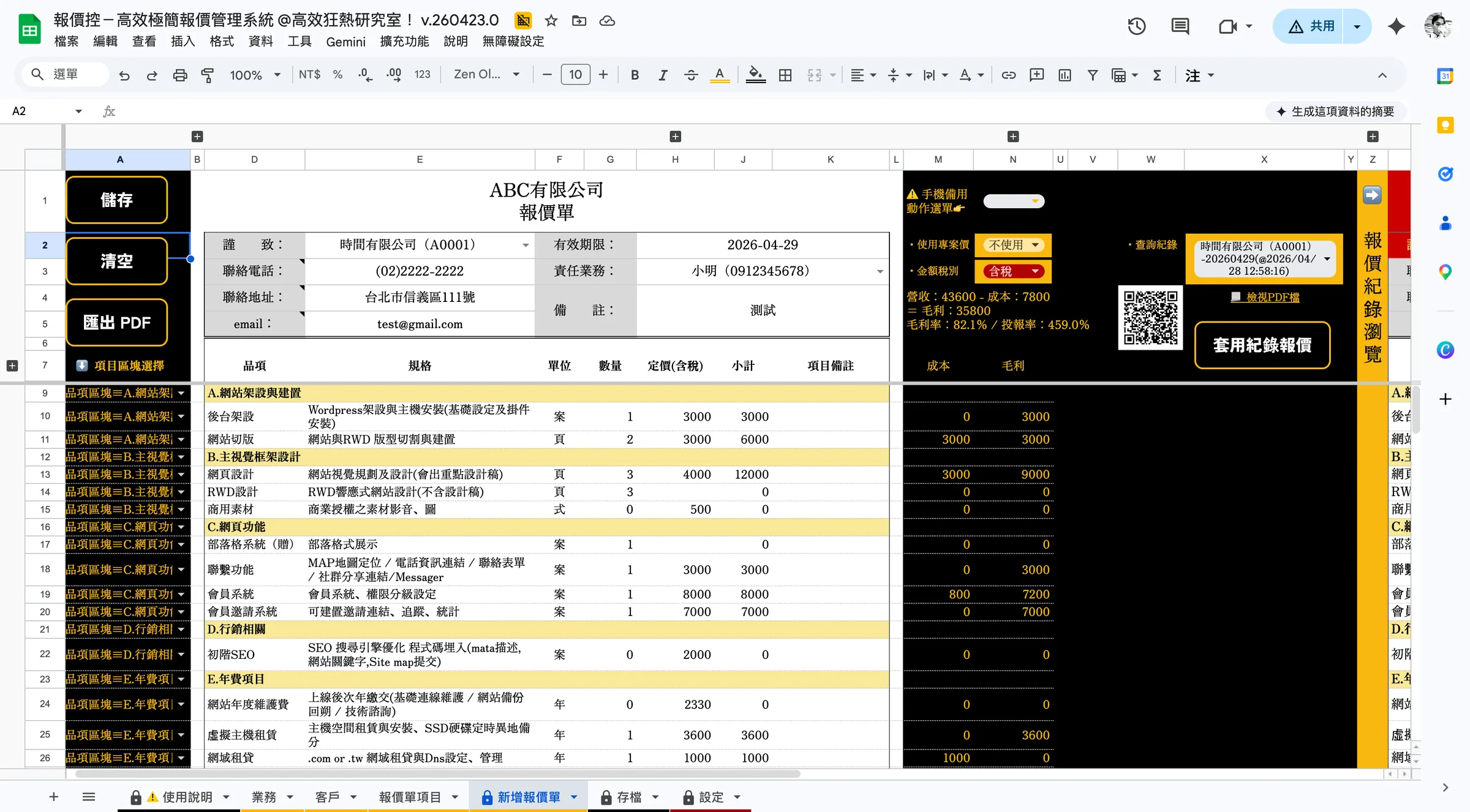Open the 擴充功能 menu
The image size is (1470, 812).
pos(404,42)
